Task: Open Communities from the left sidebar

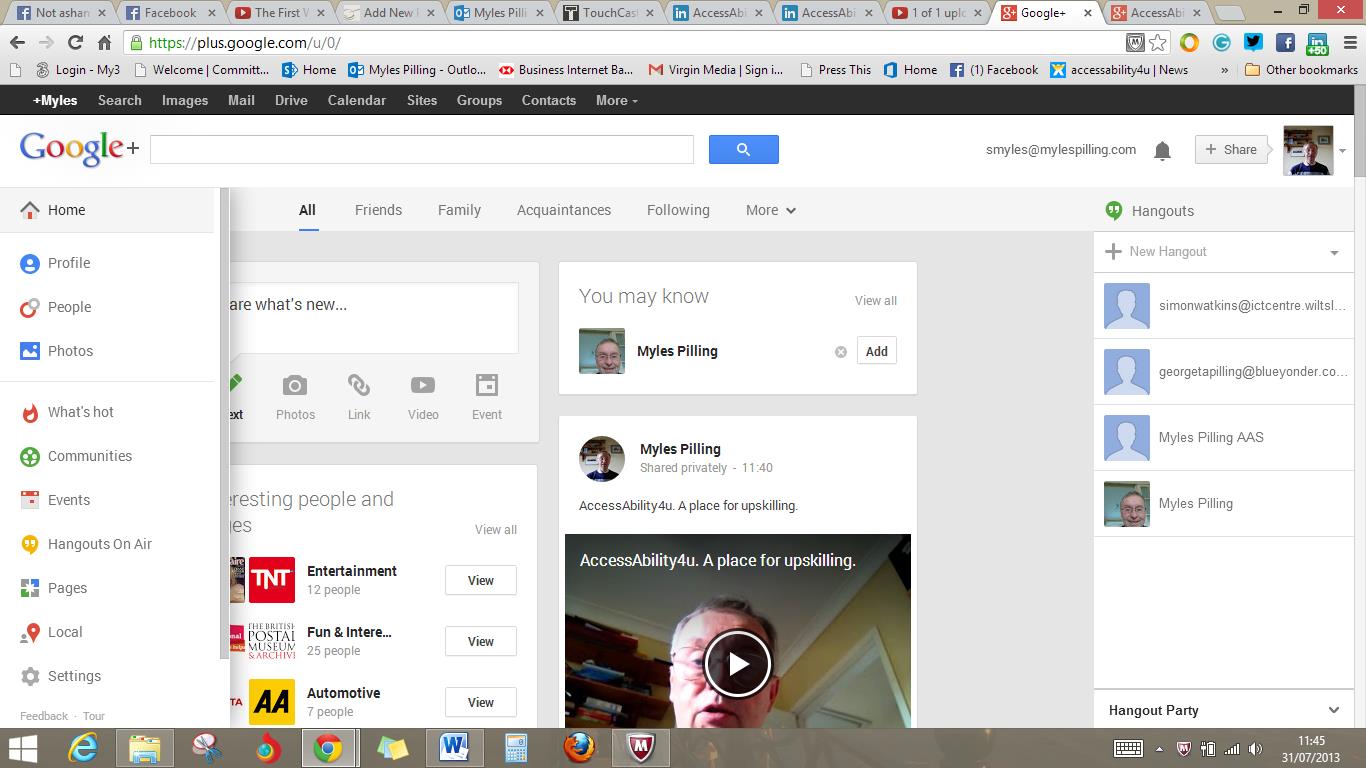Action: coord(89,456)
